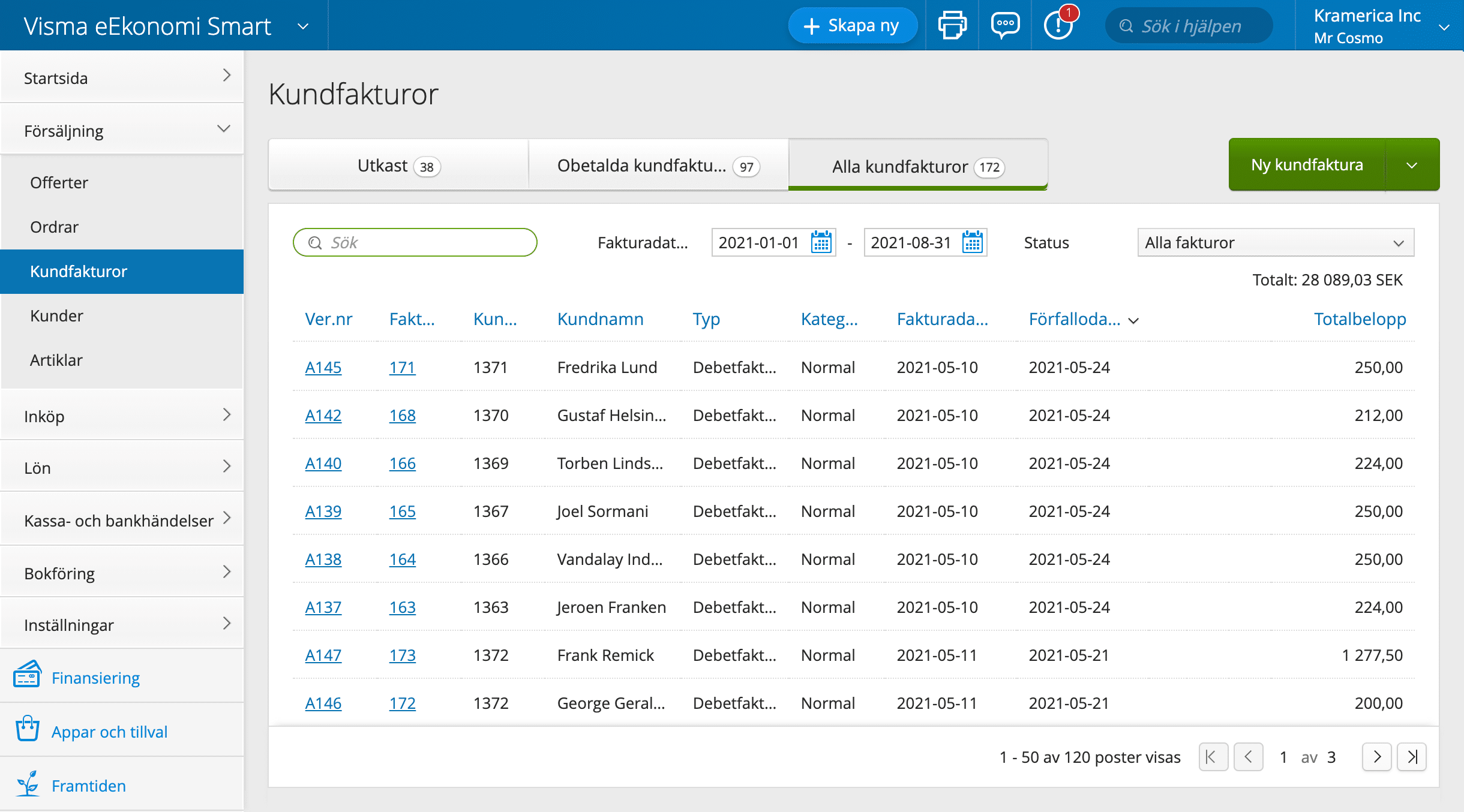
Task: Jump to last page of invoices
Action: pyautogui.click(x=1412, y=757)
